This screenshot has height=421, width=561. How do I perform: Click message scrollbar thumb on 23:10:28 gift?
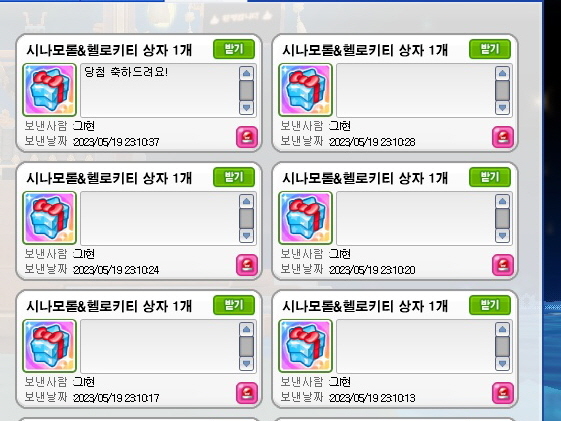[x=502, y=90]
